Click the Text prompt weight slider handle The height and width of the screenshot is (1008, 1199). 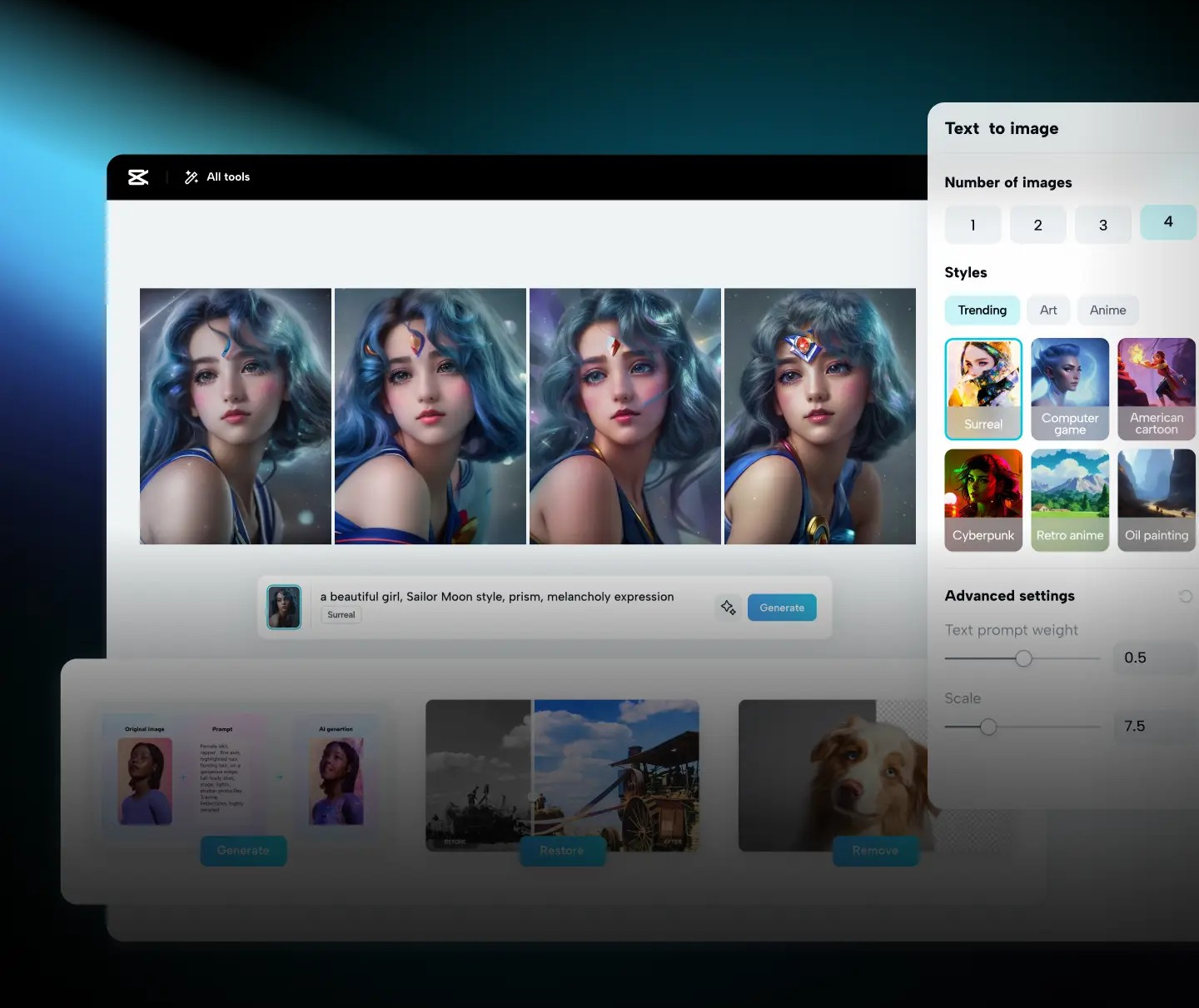(x=1023, y=658)
